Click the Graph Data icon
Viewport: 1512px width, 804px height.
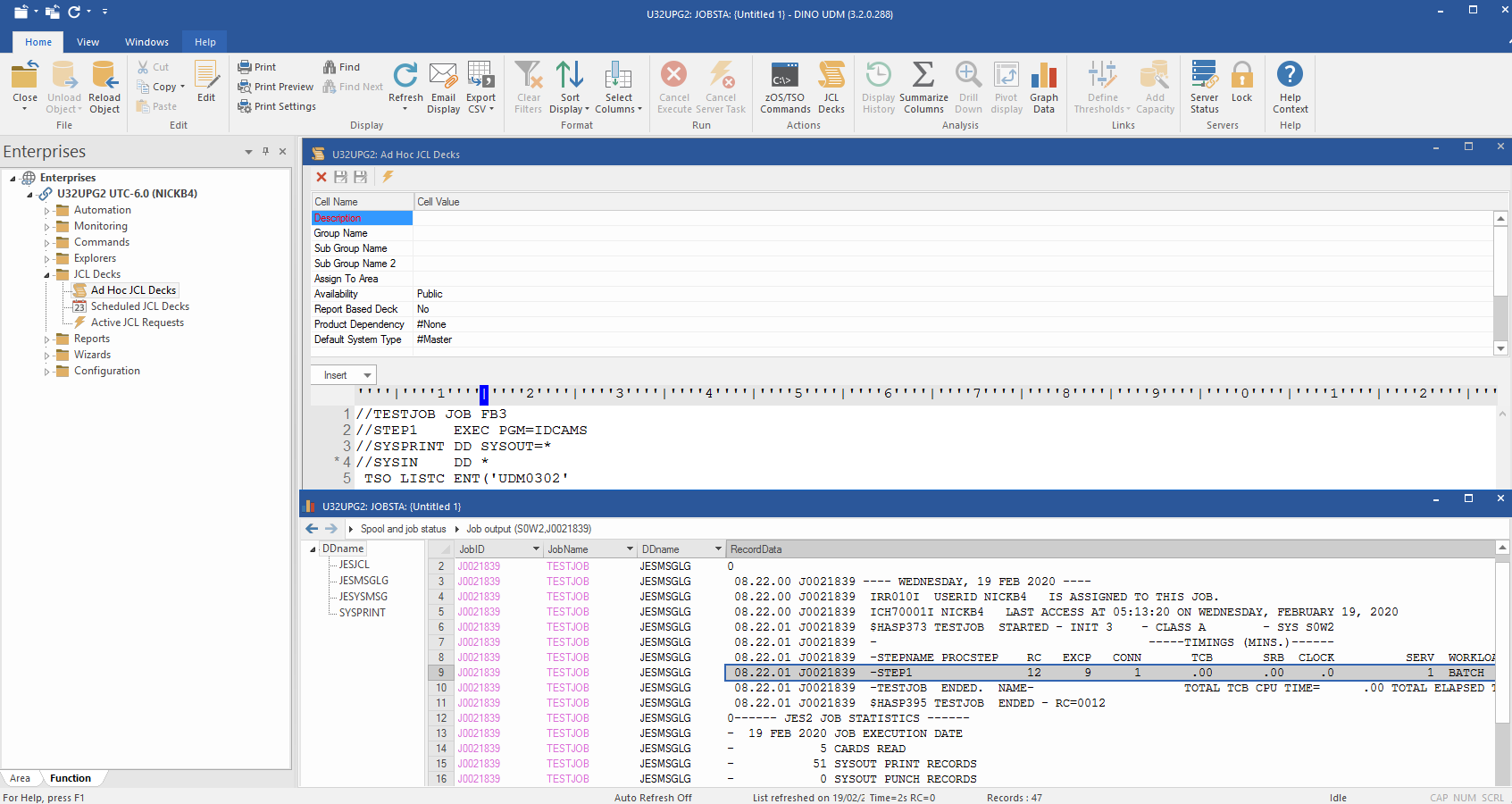tap(1043, 87)
